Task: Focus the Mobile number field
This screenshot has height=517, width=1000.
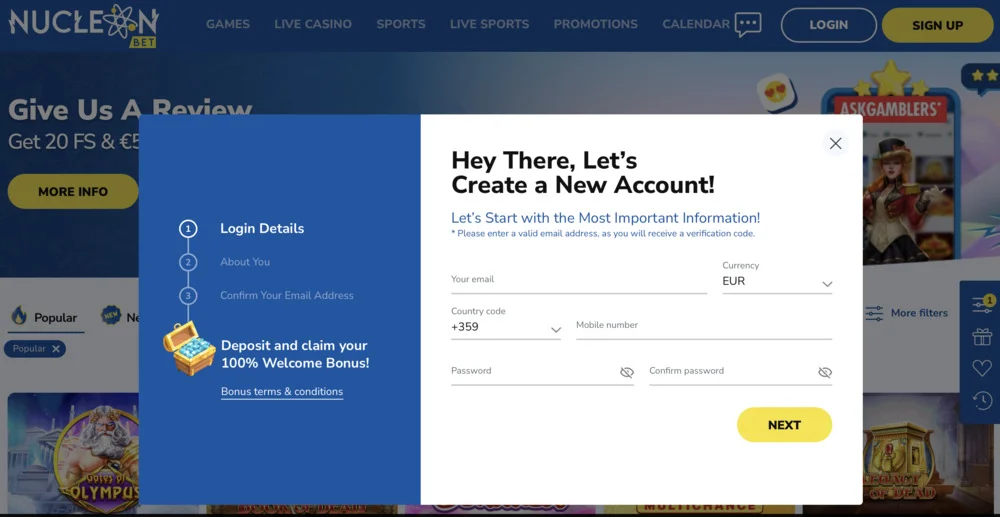Action: point(704,326)
